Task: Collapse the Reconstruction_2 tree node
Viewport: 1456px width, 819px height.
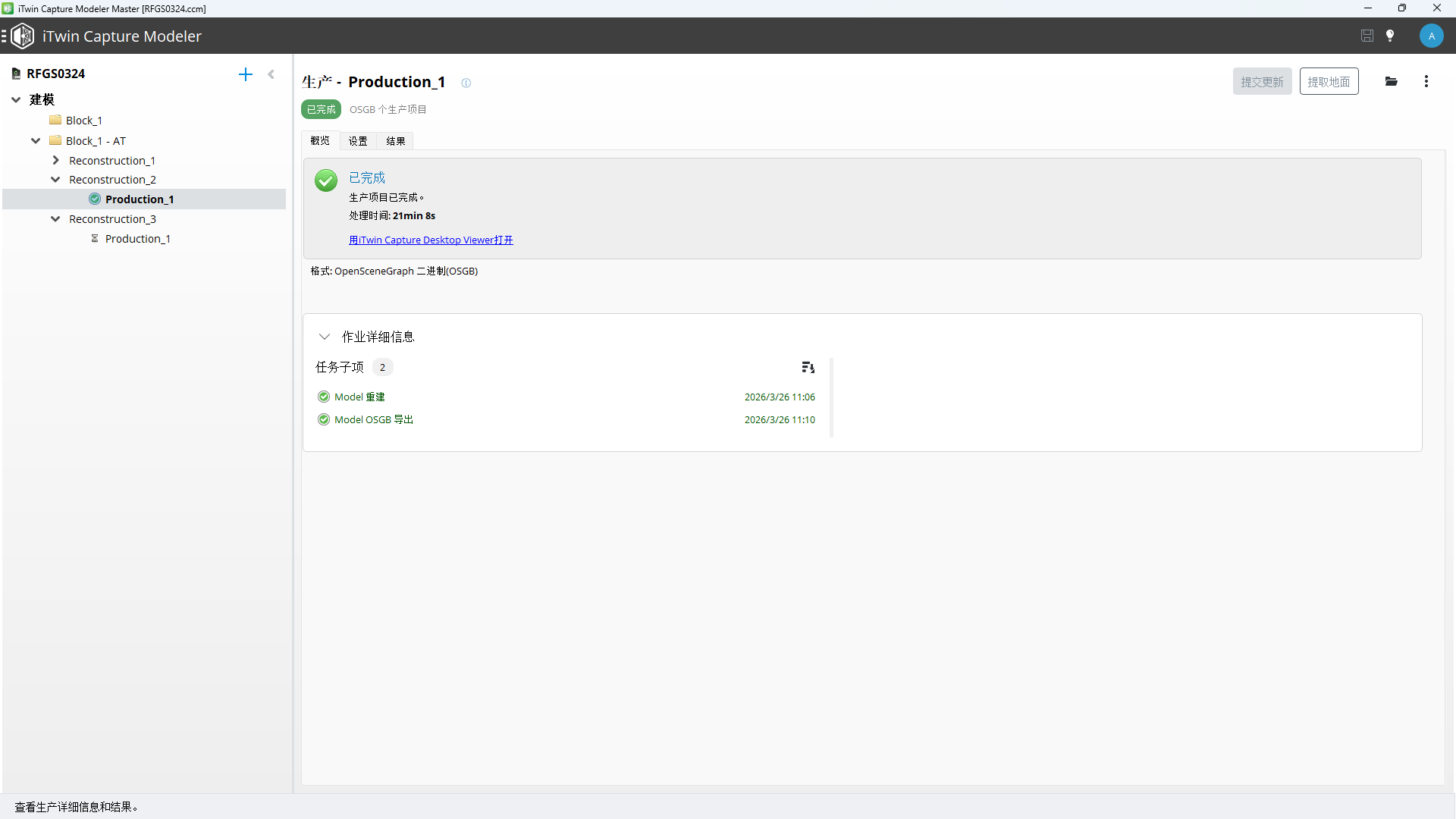Action: 55,180
